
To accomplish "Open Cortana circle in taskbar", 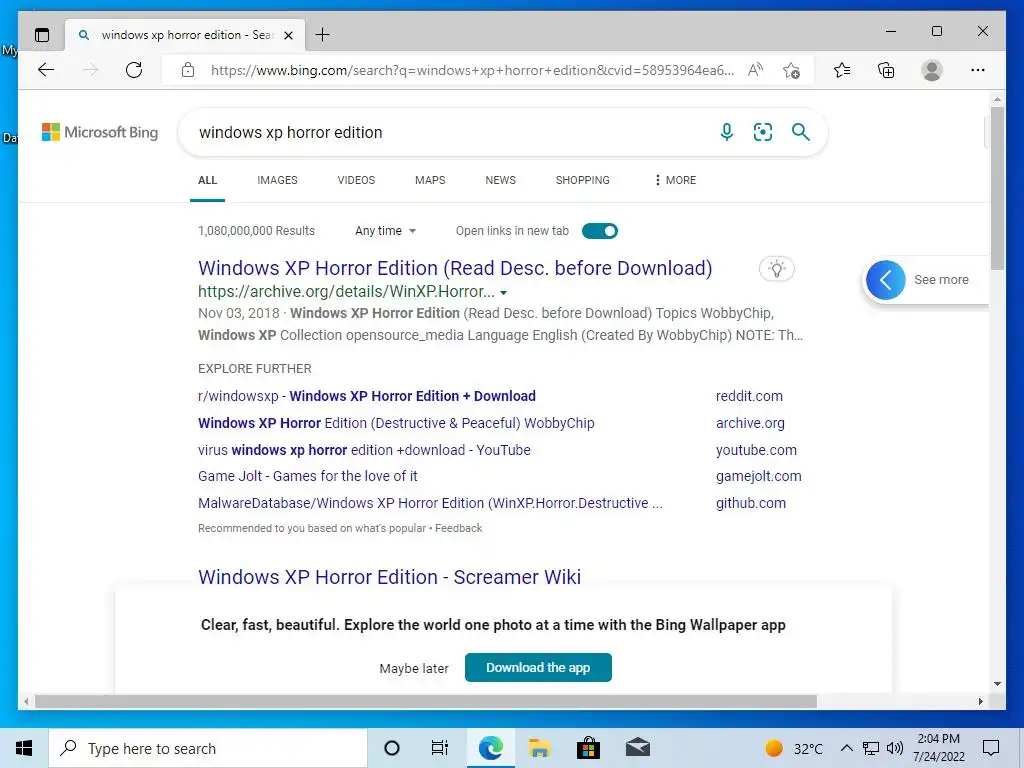I will coord(392,748).
